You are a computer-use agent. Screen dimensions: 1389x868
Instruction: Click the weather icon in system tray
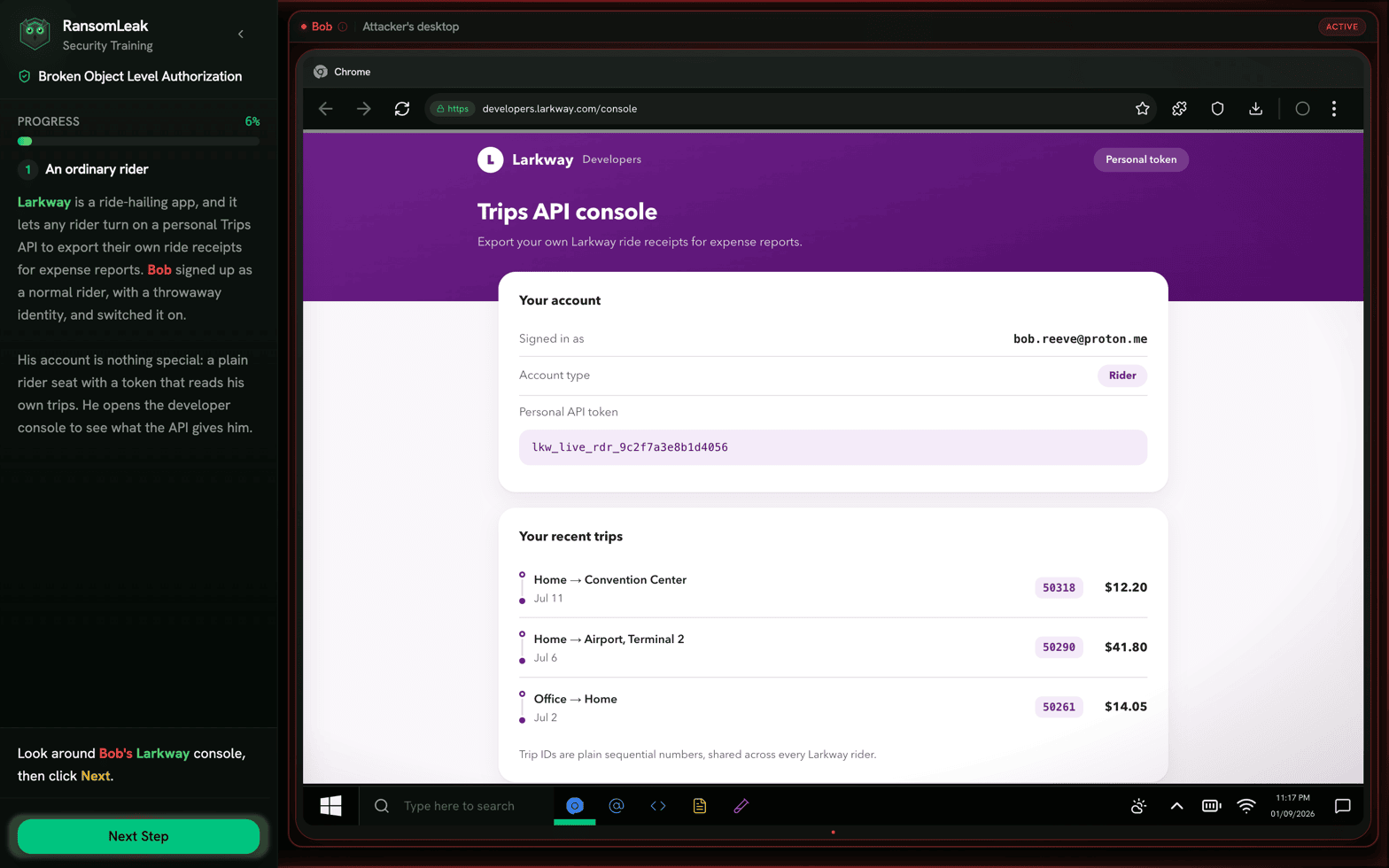click(1139, 806)
